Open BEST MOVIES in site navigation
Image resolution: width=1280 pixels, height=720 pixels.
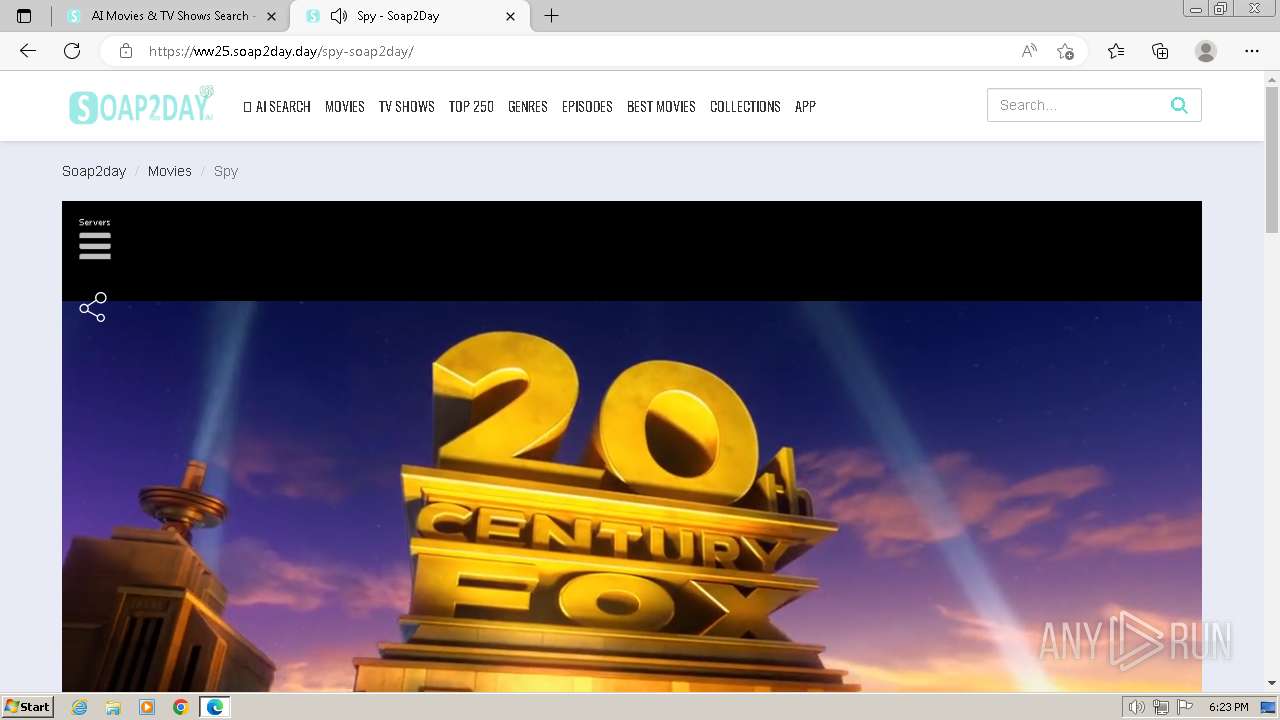[661, 106]
